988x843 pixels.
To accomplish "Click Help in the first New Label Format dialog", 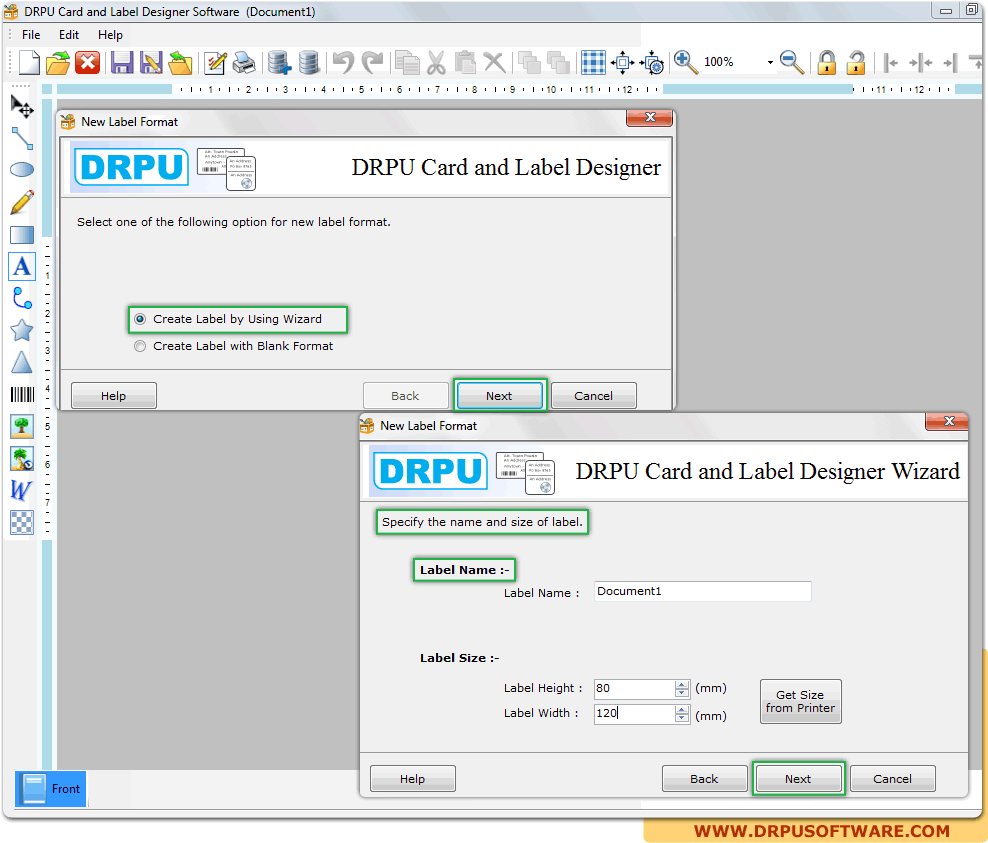I will 113,396.
